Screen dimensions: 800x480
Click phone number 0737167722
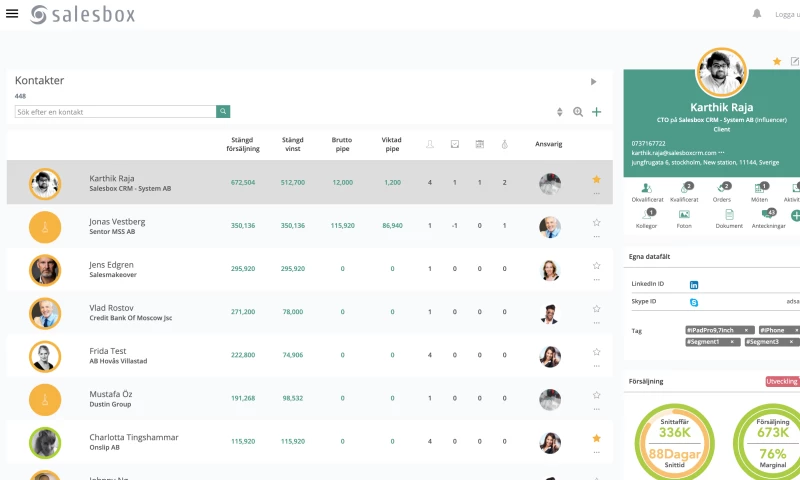[648, 143]
